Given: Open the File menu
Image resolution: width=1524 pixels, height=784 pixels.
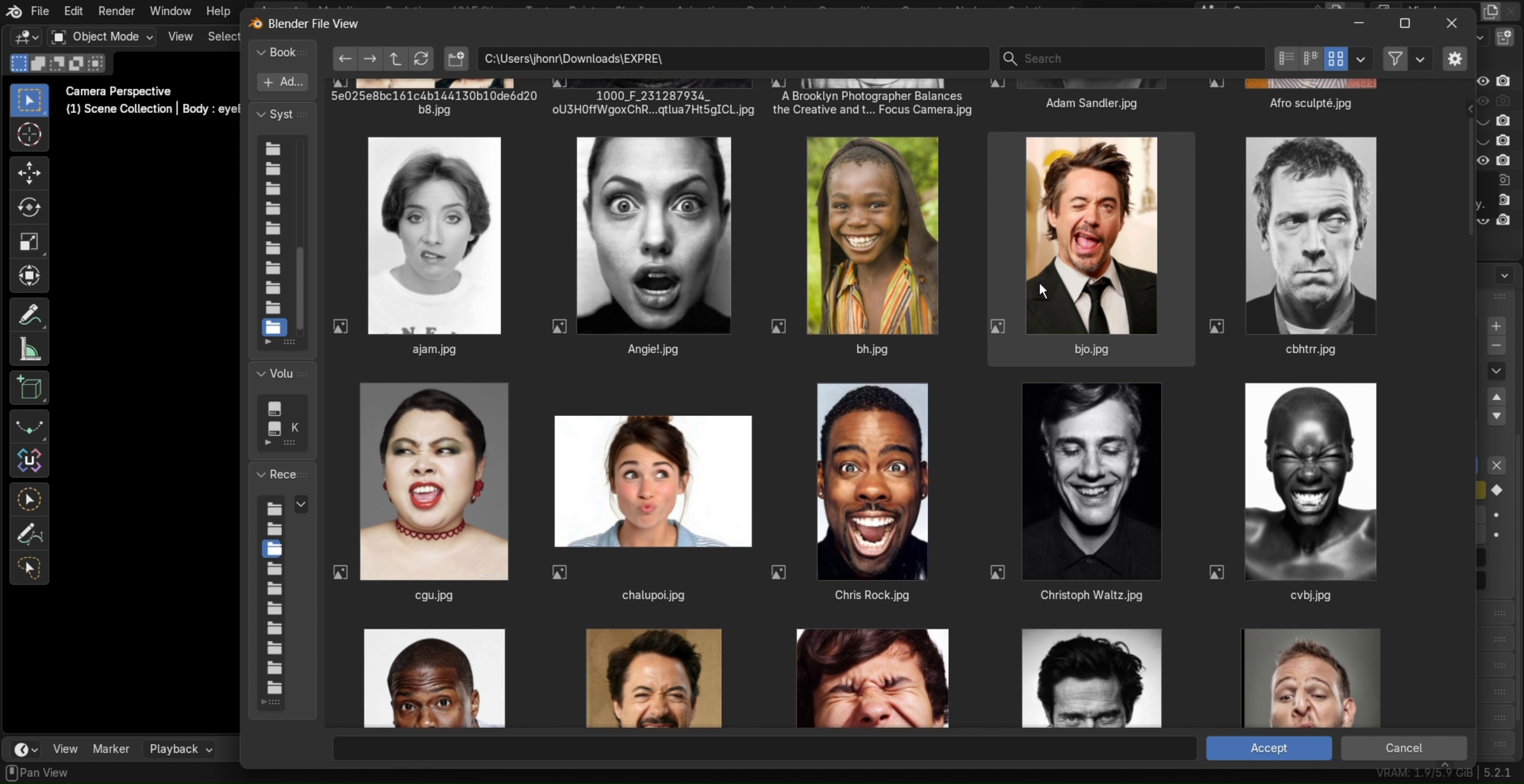Looking at the screenshot, I should tap(40, 11).
